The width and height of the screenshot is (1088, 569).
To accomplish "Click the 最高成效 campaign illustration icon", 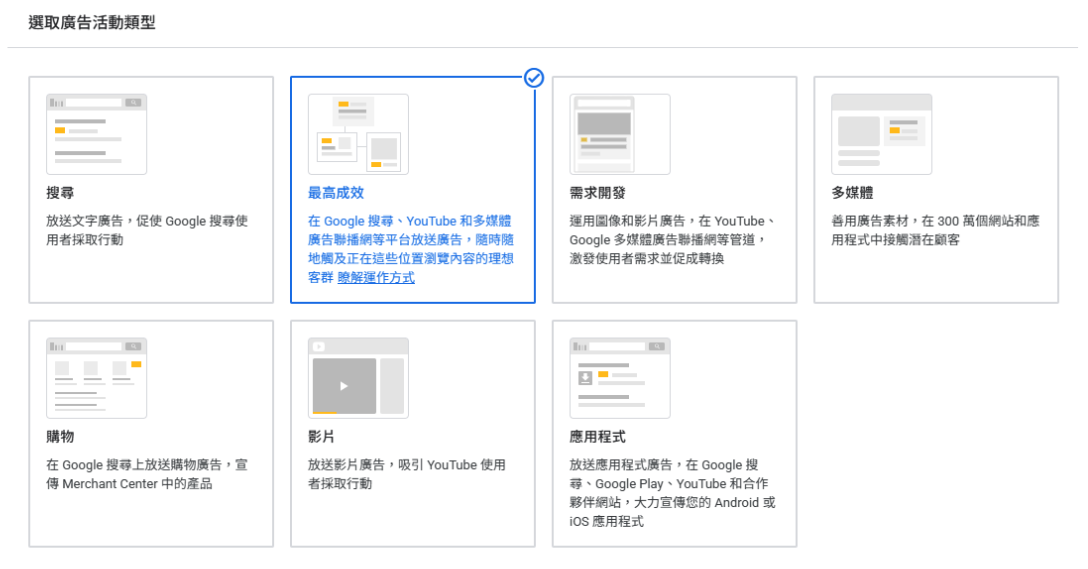I will point(358,134).
